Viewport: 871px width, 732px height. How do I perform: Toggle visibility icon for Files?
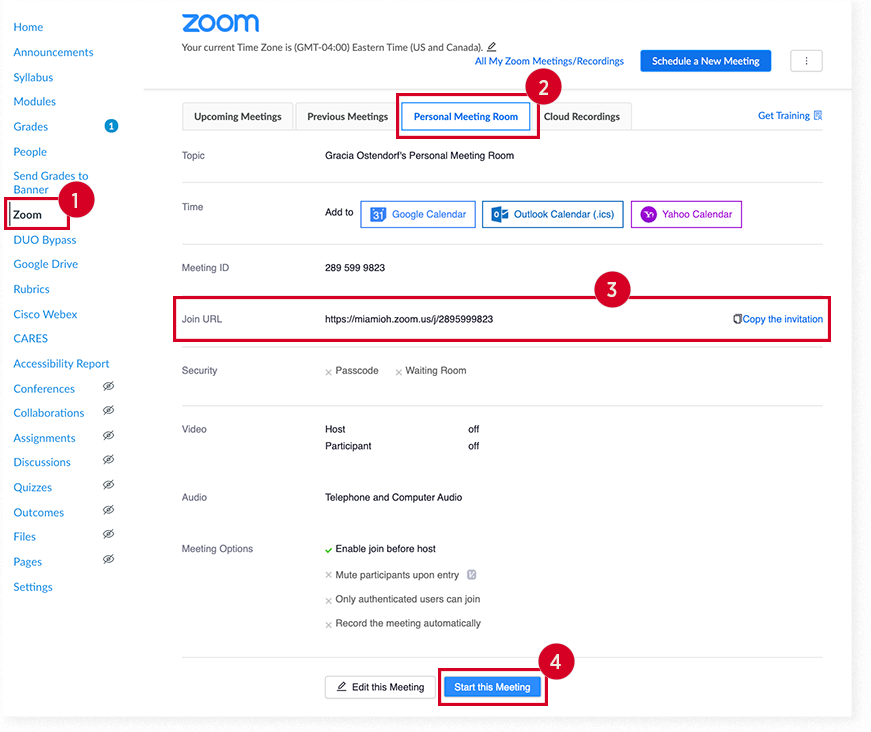coord(108,535)
